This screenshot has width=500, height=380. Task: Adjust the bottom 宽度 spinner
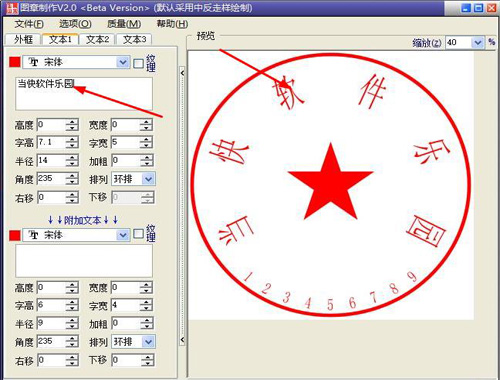[146, 287]
